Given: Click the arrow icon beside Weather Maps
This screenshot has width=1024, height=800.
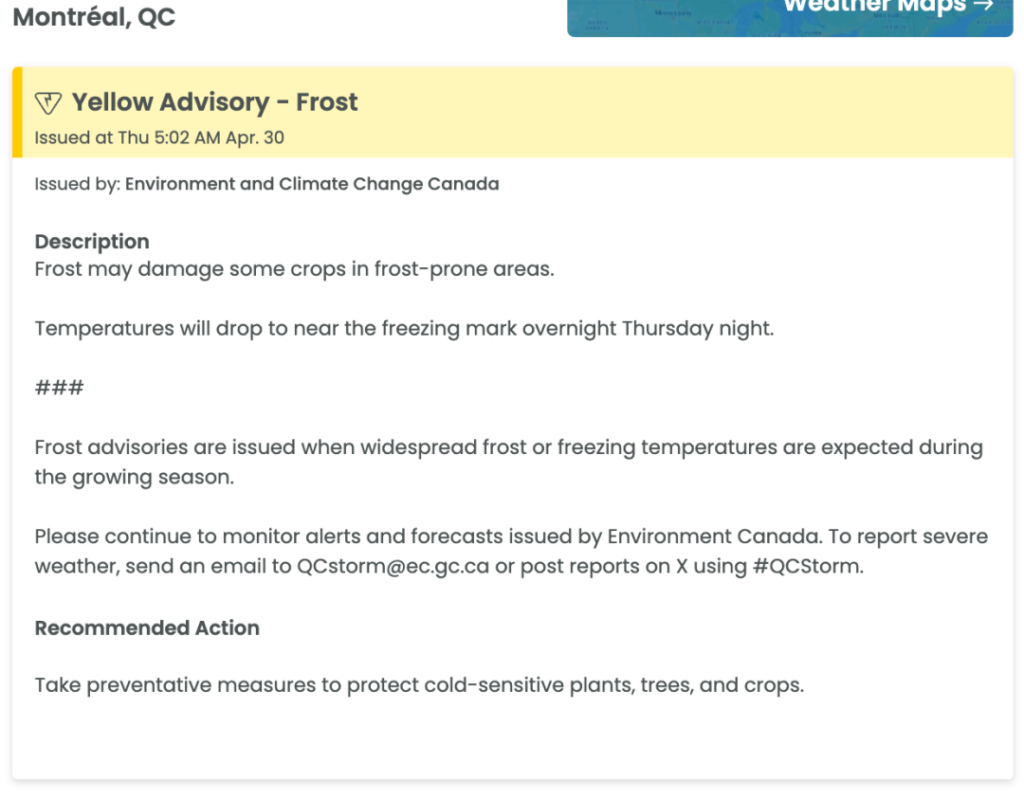Looking at the screenshot, I should click(x=983, y=5).
